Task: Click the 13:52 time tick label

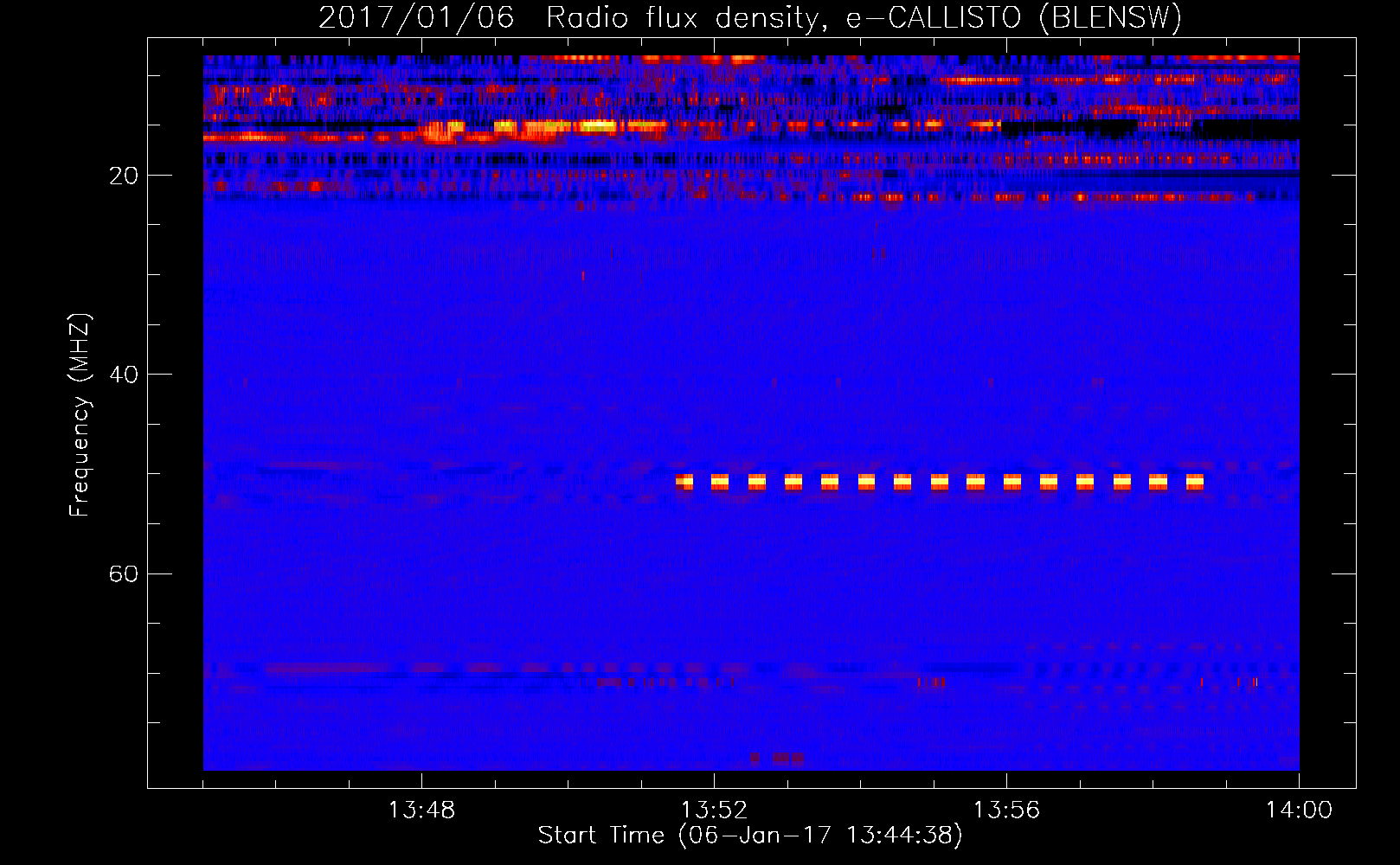Action: click(x=714, y=811)
